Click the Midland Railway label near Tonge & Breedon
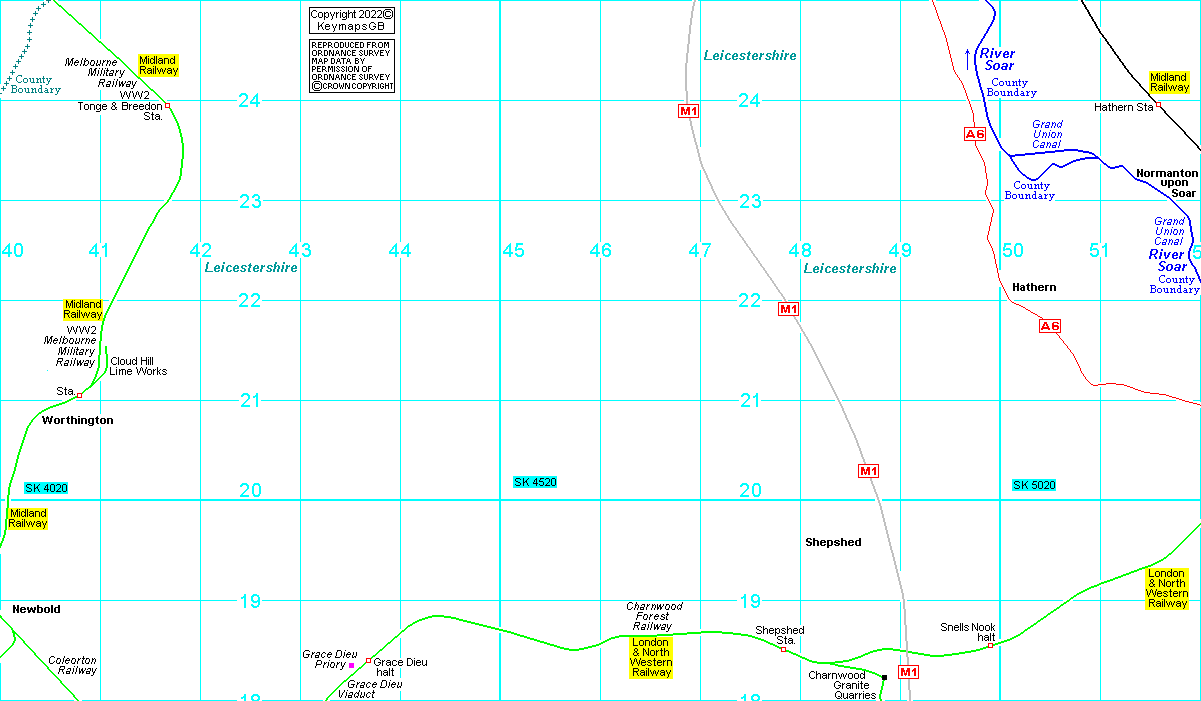 (158, 65)
